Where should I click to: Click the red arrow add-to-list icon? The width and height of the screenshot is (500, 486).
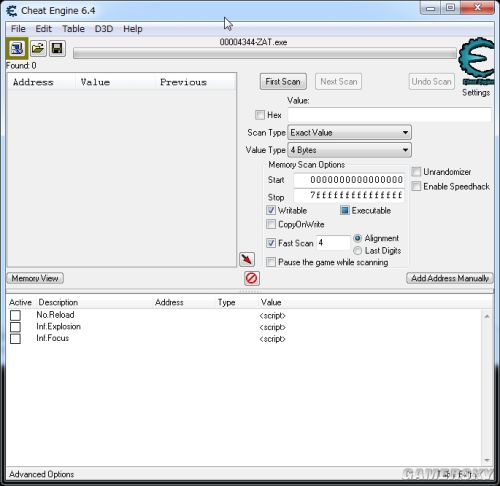click(x=247, y=259)
